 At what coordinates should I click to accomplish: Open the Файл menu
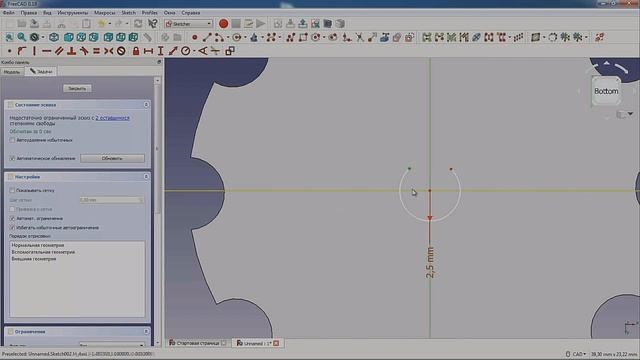pos(9,13)
